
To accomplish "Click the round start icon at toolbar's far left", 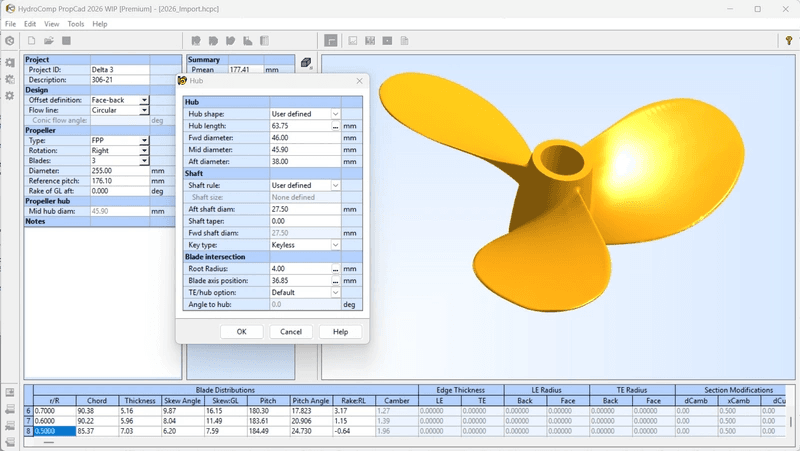I will click(9, 41).
